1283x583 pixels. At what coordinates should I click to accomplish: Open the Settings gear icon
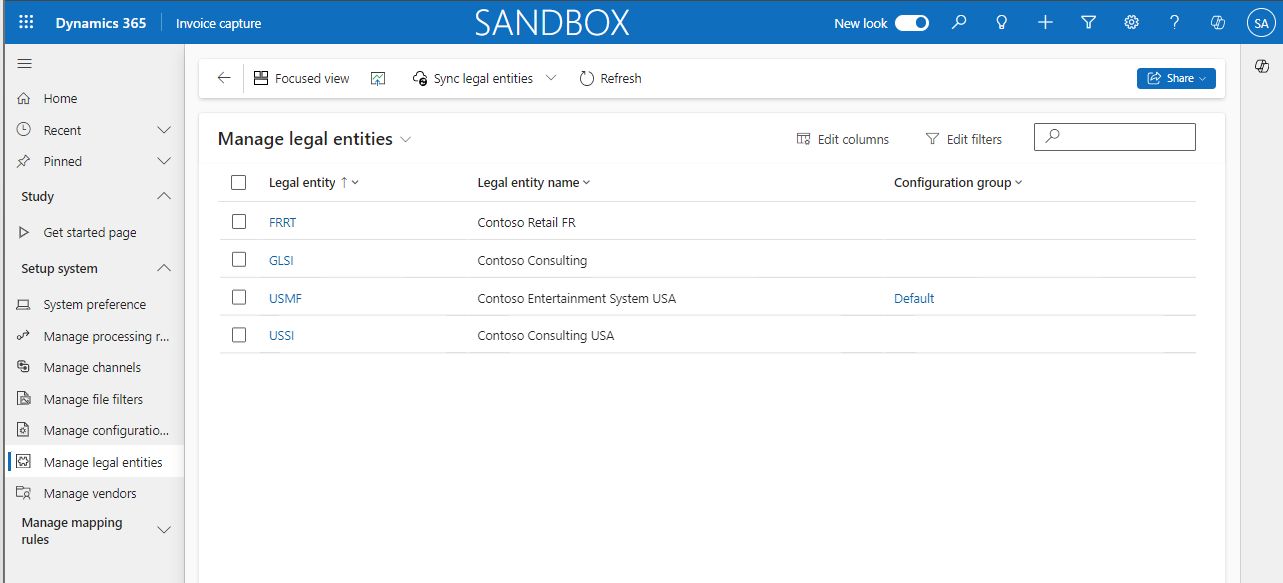[1131, 22]
